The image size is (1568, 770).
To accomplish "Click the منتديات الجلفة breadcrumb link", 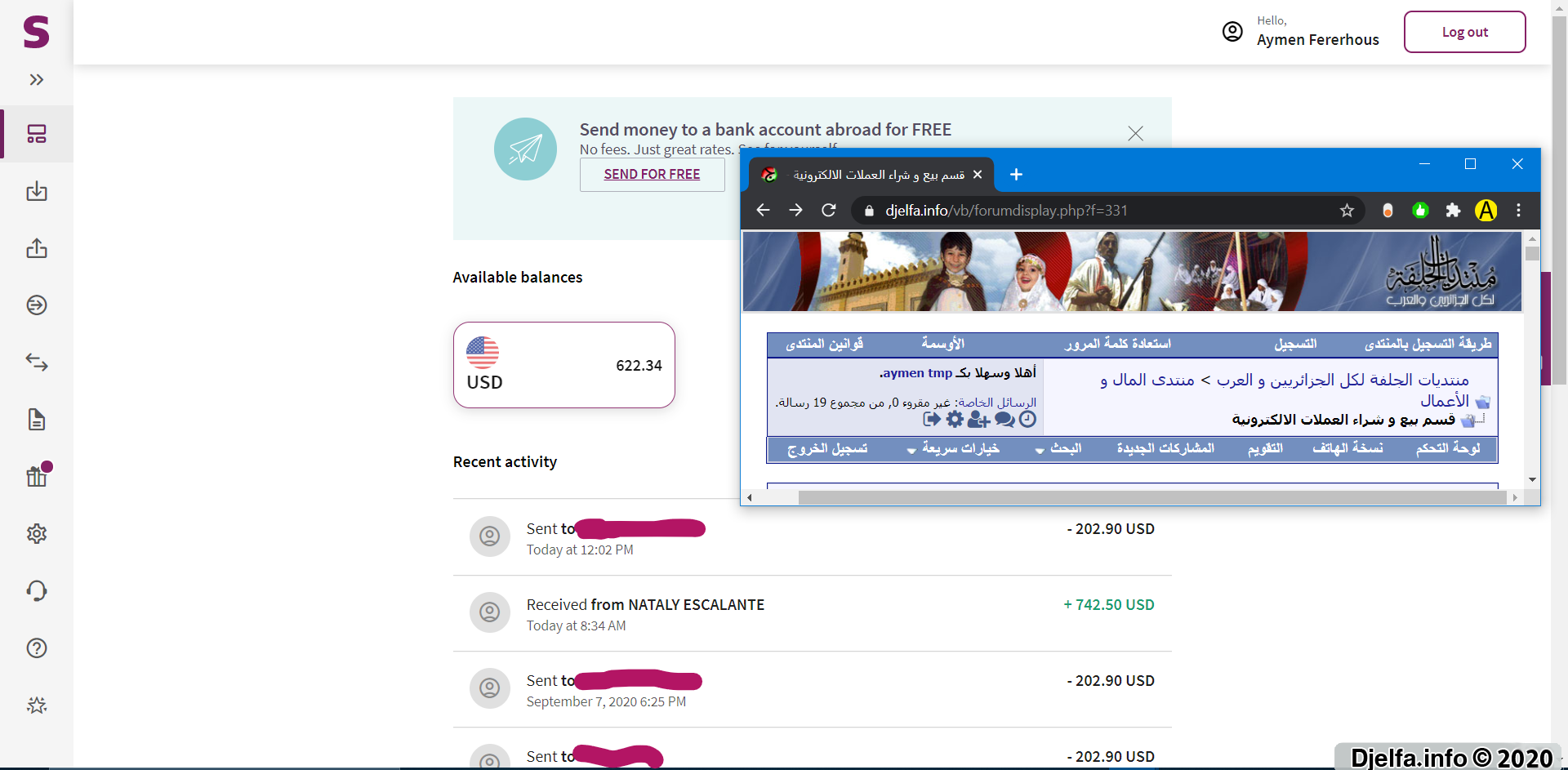I will tap(1343, 380).
